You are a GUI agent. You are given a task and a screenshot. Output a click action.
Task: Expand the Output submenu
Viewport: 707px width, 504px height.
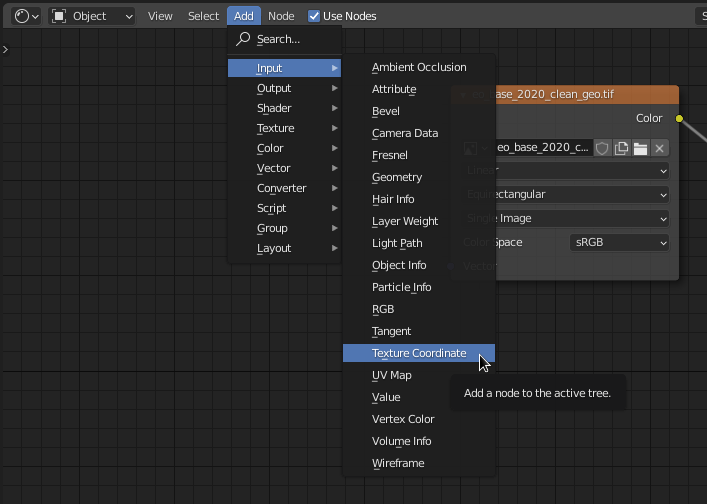coord(285,88)
